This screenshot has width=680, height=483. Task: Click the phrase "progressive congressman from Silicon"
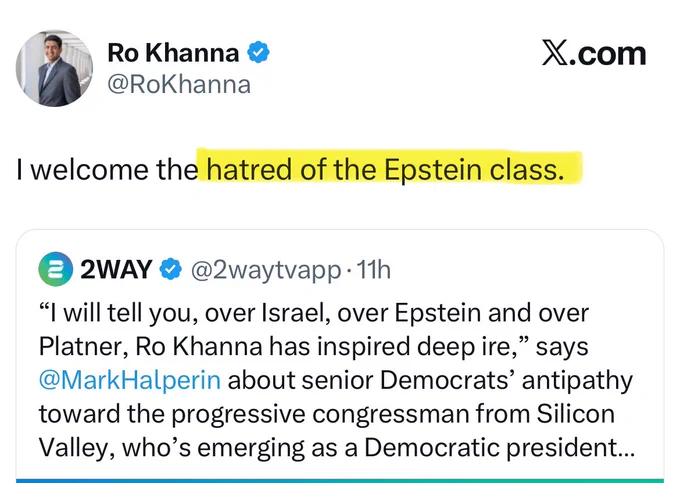coord(393,414)
